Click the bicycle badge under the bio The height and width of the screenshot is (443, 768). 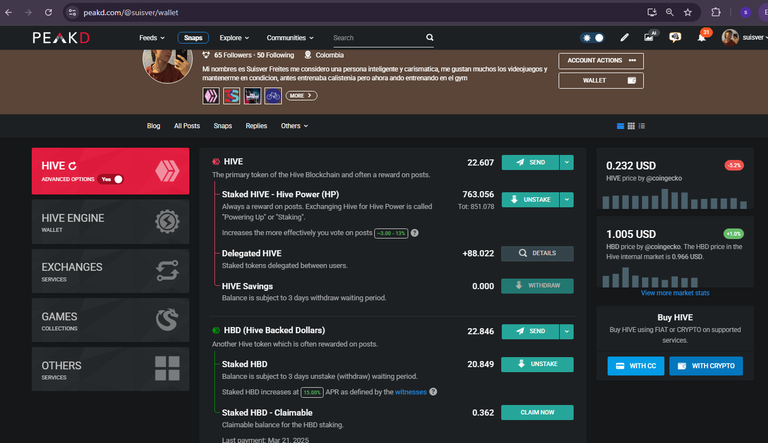point(273,96)
